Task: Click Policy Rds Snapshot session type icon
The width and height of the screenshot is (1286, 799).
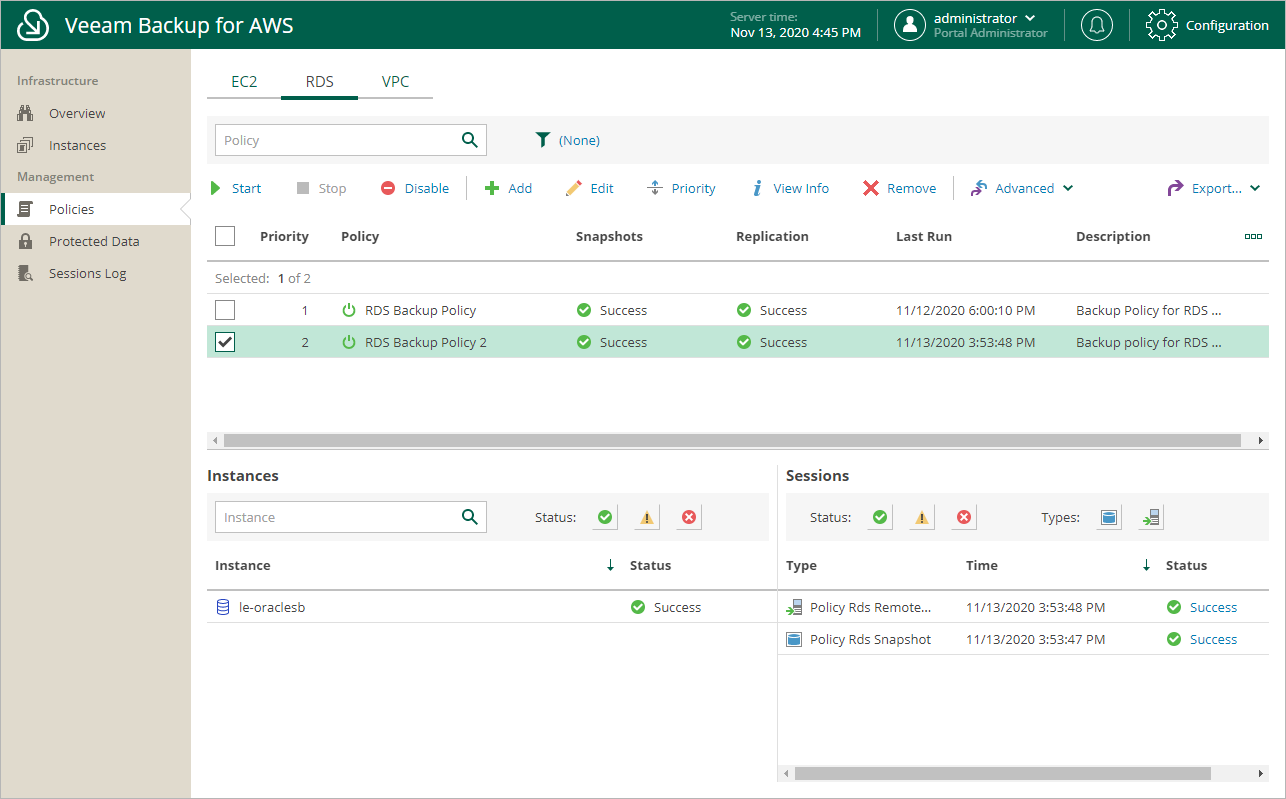Action: point(794,639)
